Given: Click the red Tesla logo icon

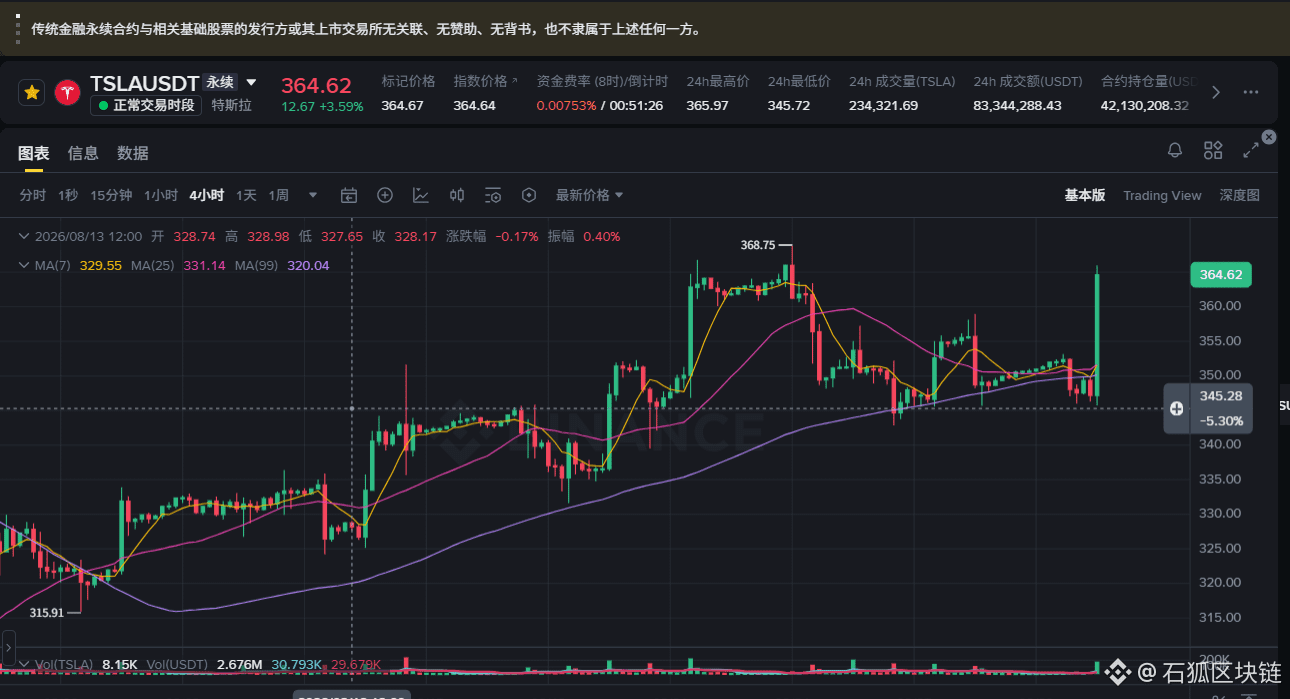Looking at the screenshot, I should (x=67, y=92).
